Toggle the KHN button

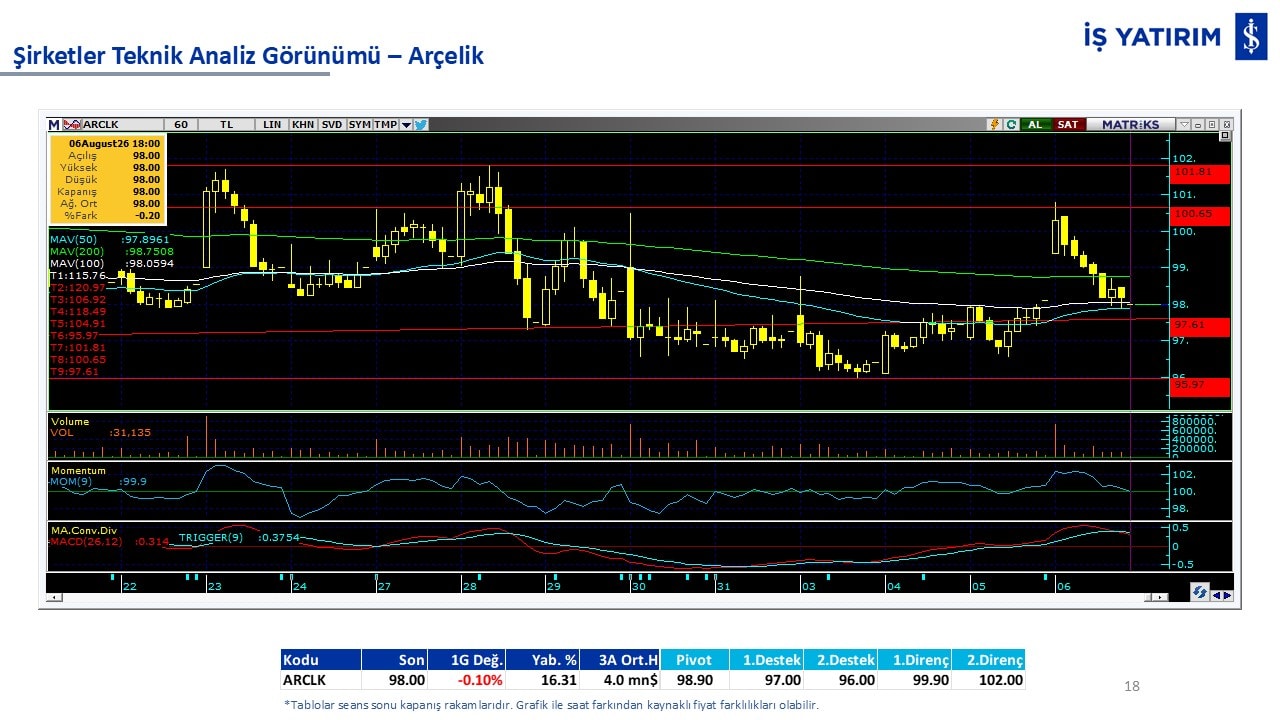[x=303, y=125]
